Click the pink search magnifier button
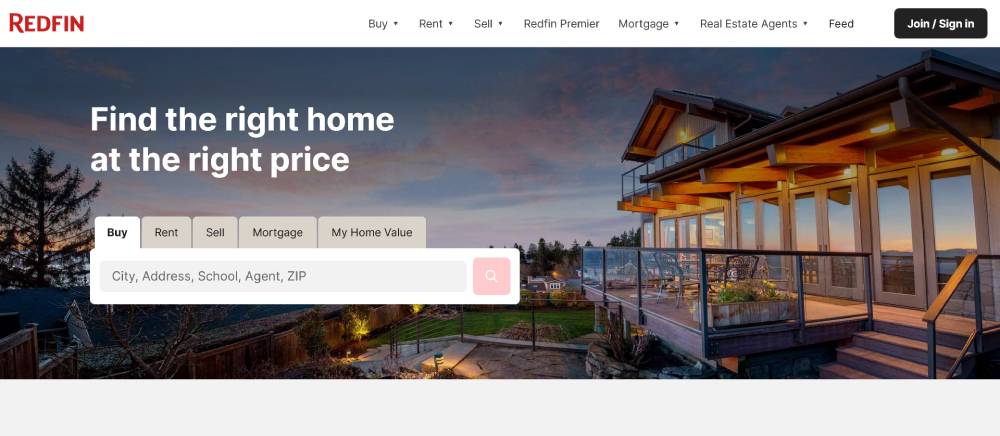 coord(491,276)
